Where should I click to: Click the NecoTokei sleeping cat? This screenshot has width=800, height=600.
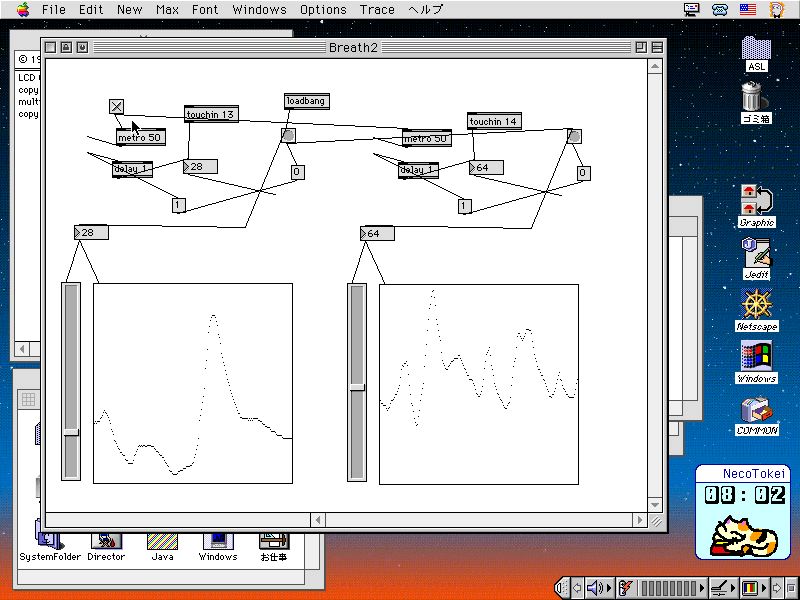point(744,536)
